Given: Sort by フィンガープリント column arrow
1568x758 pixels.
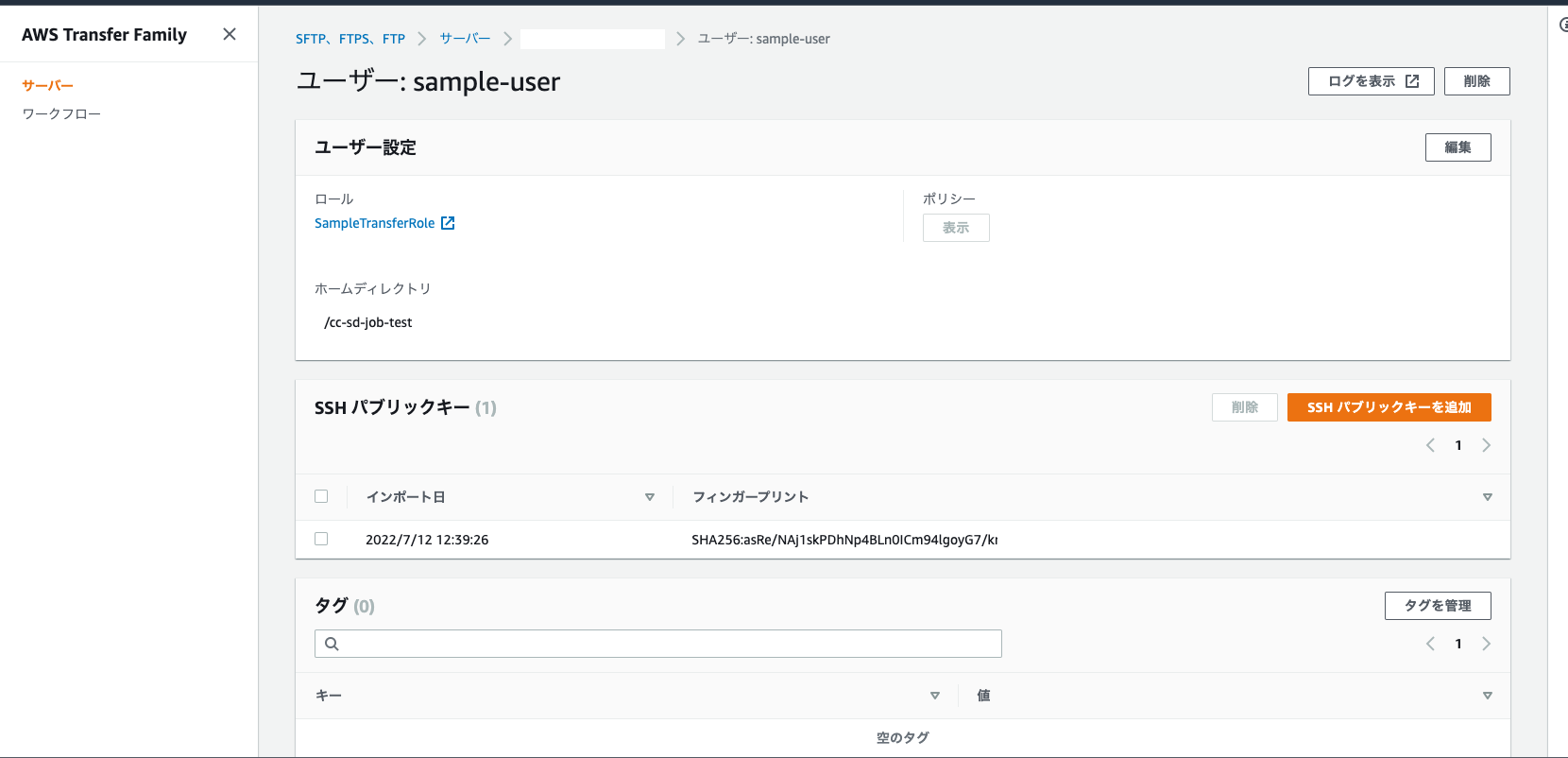Looking at the screenshot, I should pos(1488,497).
